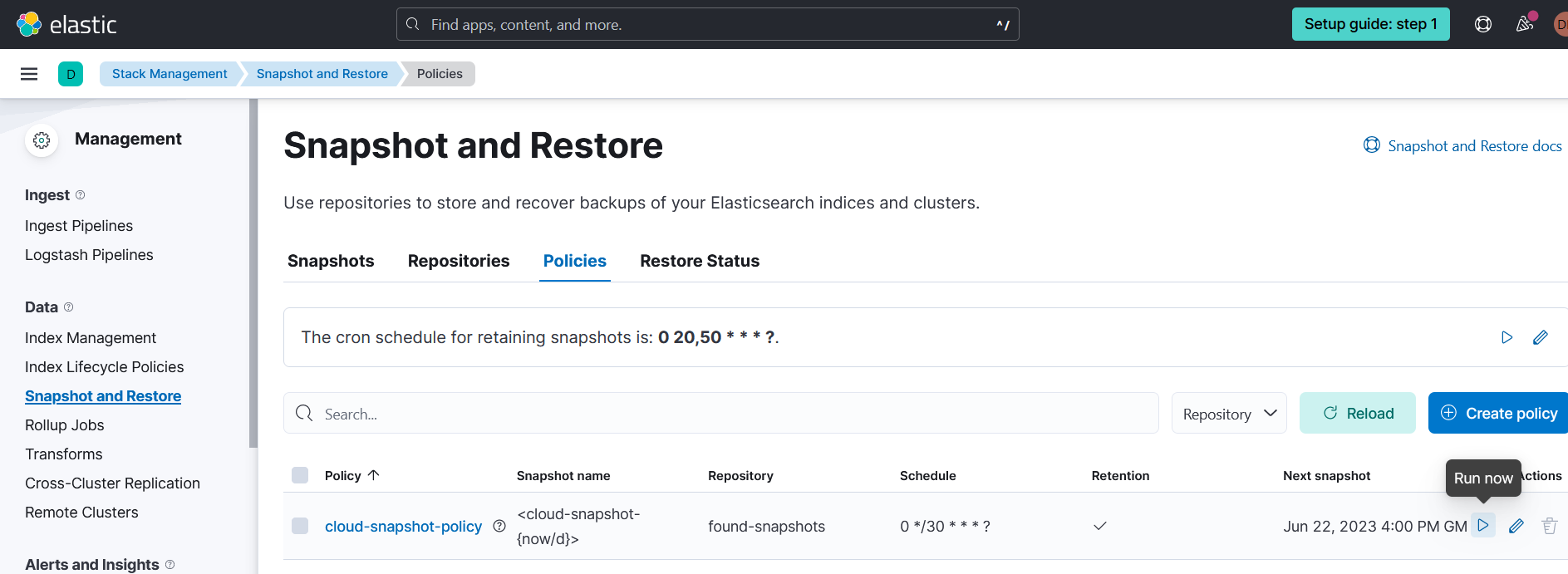The width and height of the screenshot is (1568, 574).
Task: Check the cloud-snapshot-policy row checkbox
Action: pyautogui.click(x=300, y=526)
